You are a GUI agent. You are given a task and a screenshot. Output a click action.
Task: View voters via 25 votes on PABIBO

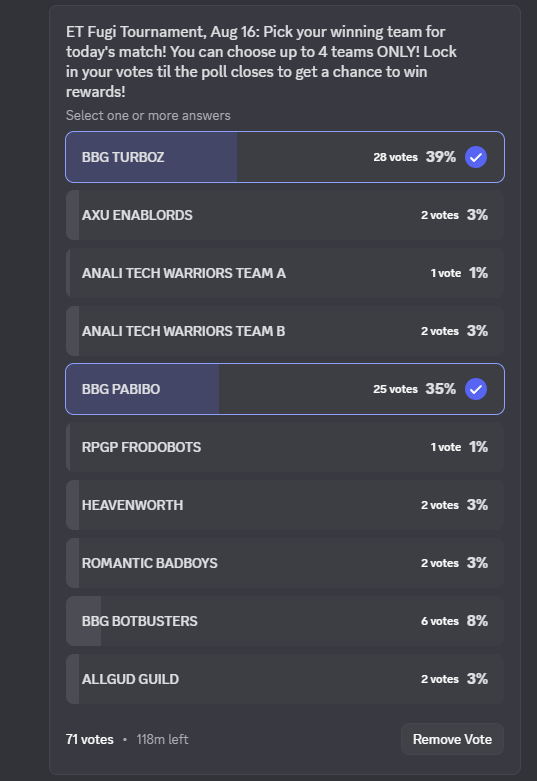pos(396,389)
